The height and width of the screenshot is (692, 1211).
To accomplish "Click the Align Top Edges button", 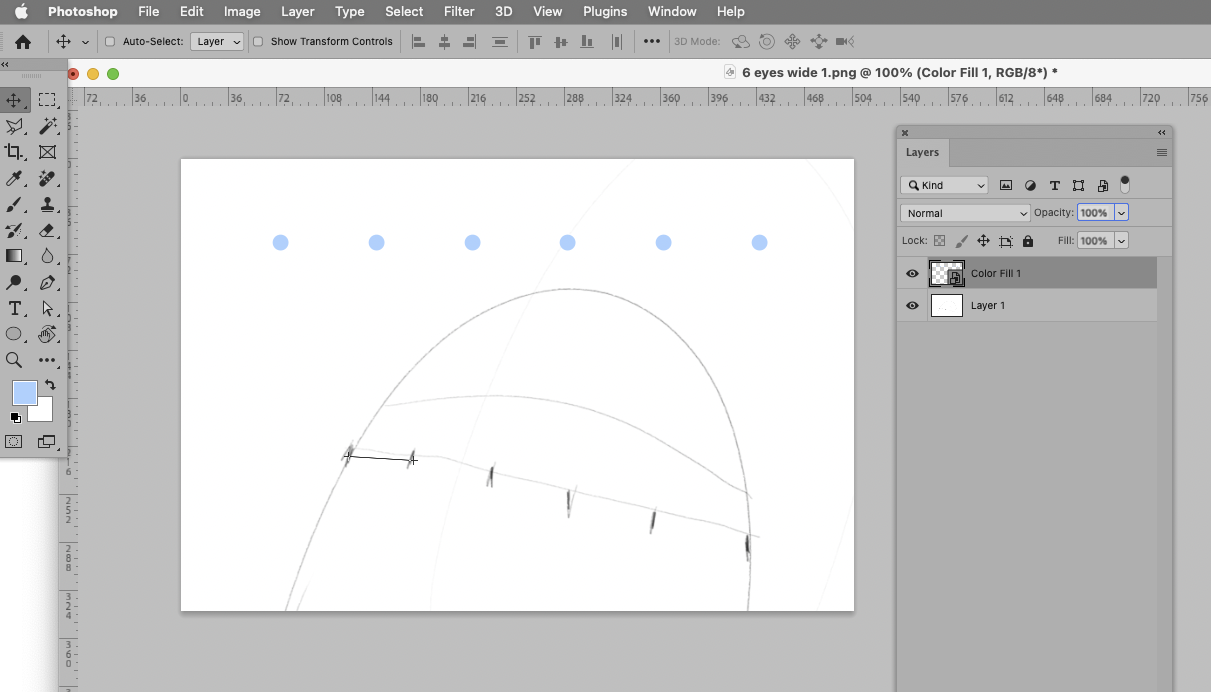I will pyautogui.click(x=535, y=42).
